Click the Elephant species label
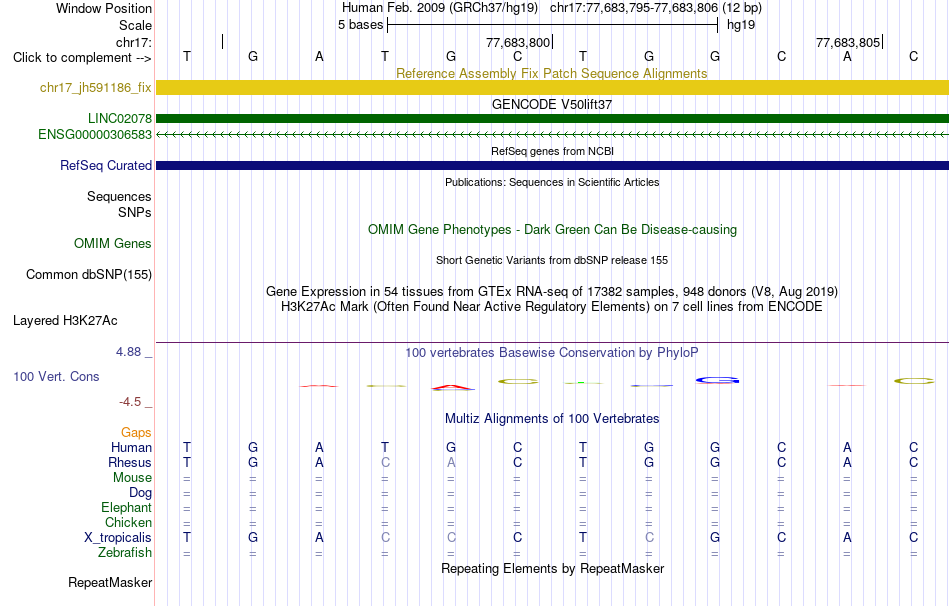Image resolution: width=950 pixels, height=606 pixels. [127, 508]
